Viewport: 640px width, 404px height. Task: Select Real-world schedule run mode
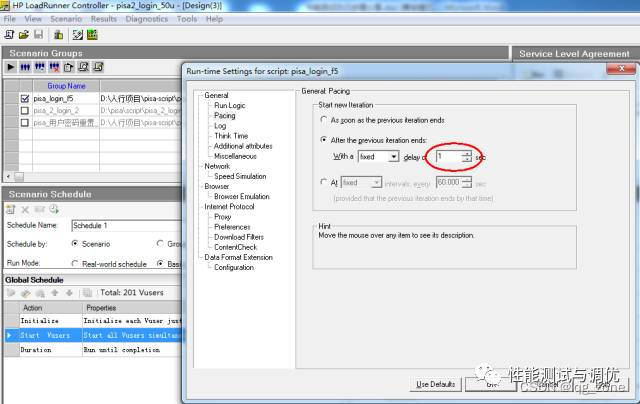75,264
